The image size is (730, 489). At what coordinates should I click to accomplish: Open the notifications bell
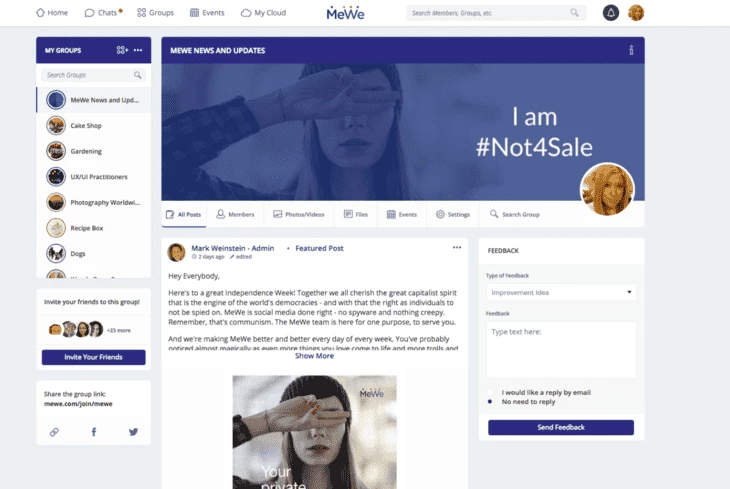coord(611,13)
